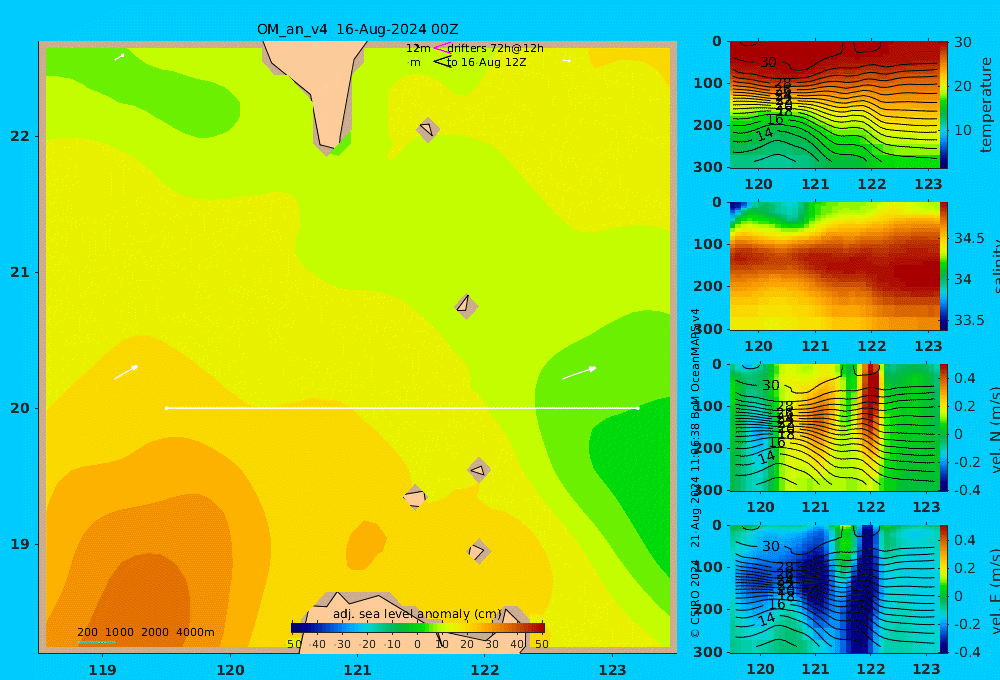Select the island marker near 19°N 122°E
Screen dimensions: 1000x680
point(479,551)
